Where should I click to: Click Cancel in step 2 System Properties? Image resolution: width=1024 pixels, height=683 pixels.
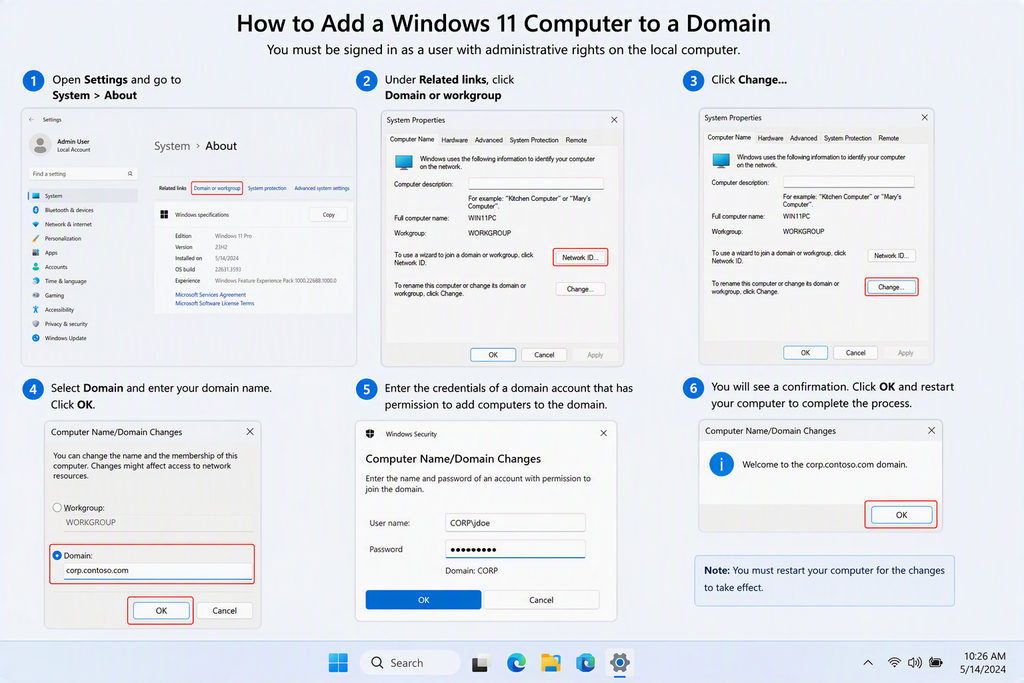(544, 355)
